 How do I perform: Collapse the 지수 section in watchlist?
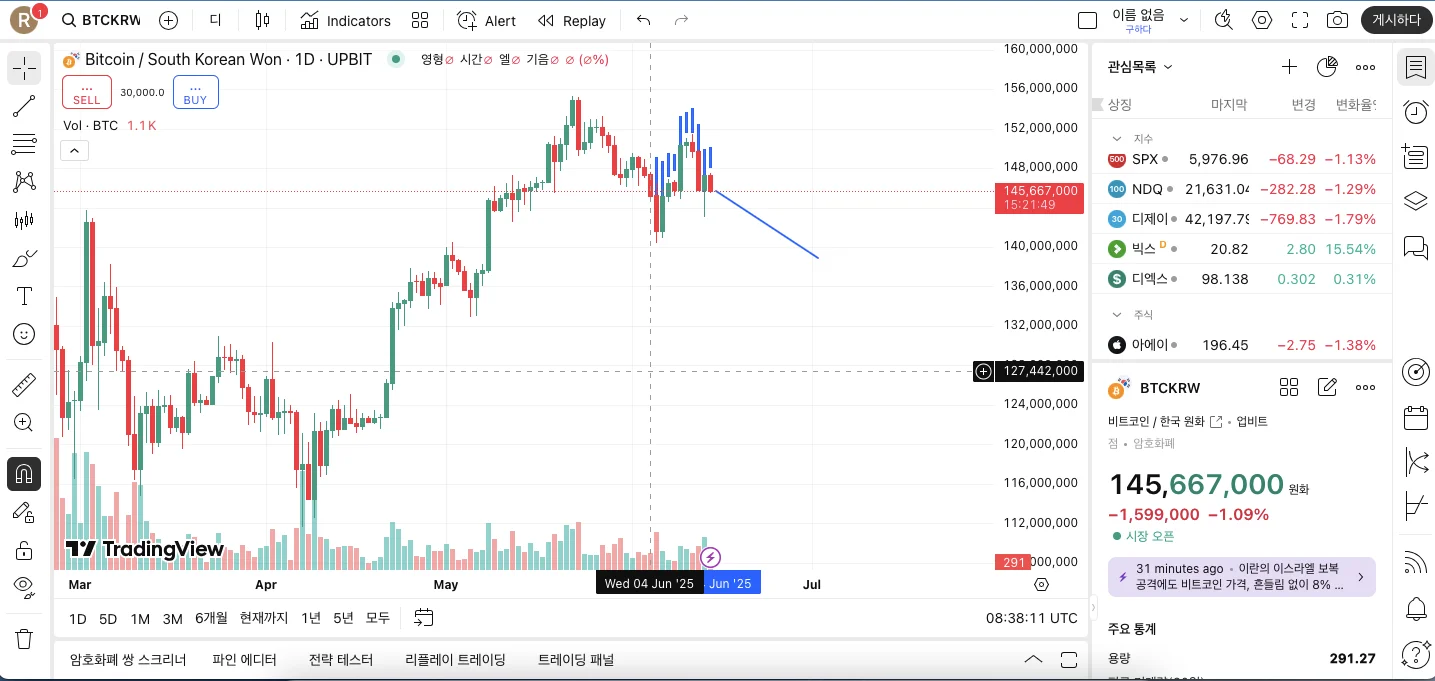point(1117,139)
